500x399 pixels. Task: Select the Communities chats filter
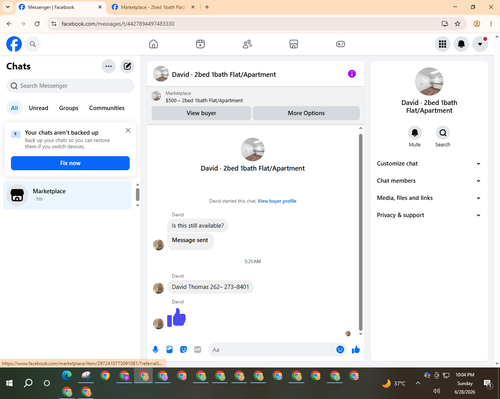107,108
